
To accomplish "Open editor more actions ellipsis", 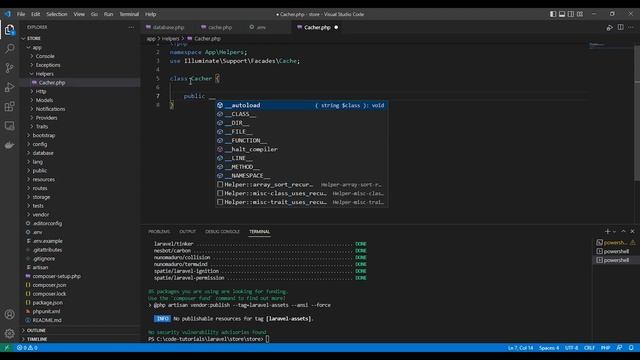I will pos(631,27).
